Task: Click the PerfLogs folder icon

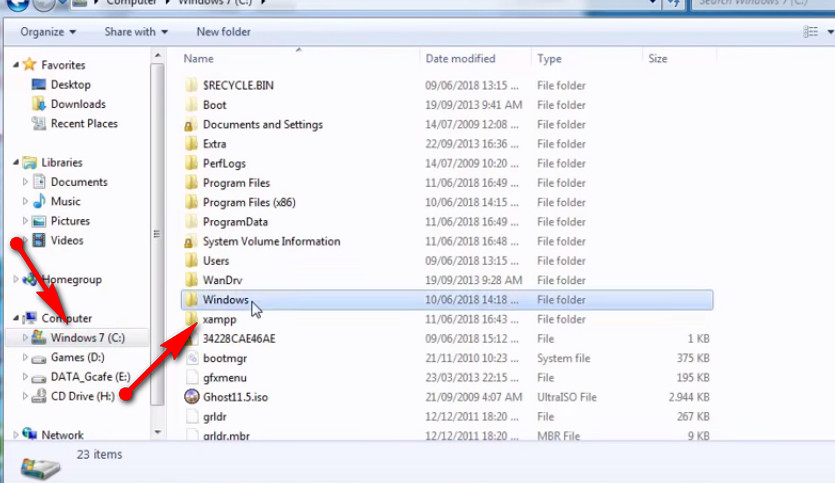Action: pyautogui.click(x=191, y=163)
